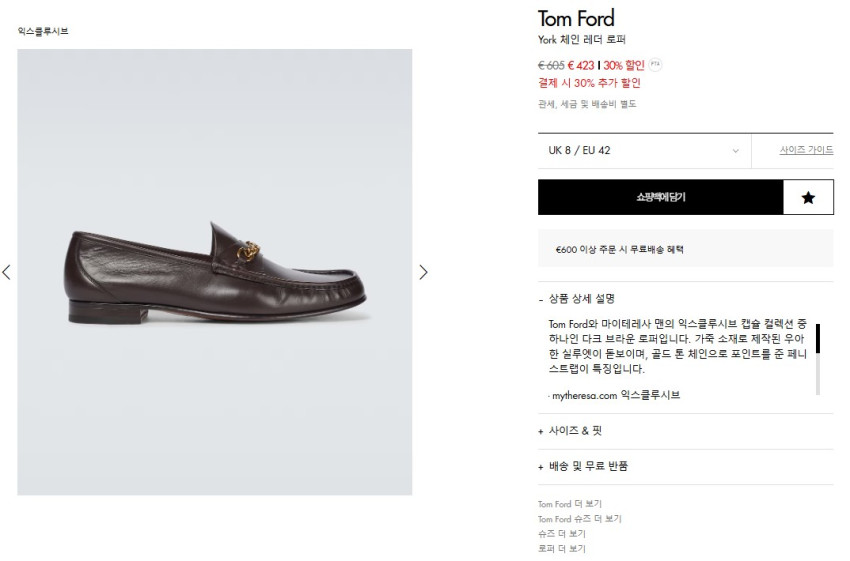Image resolution: width=850 pixels, height=561 pixels.
Task: Click the Tom Ford brand heading
Action: 576,18
